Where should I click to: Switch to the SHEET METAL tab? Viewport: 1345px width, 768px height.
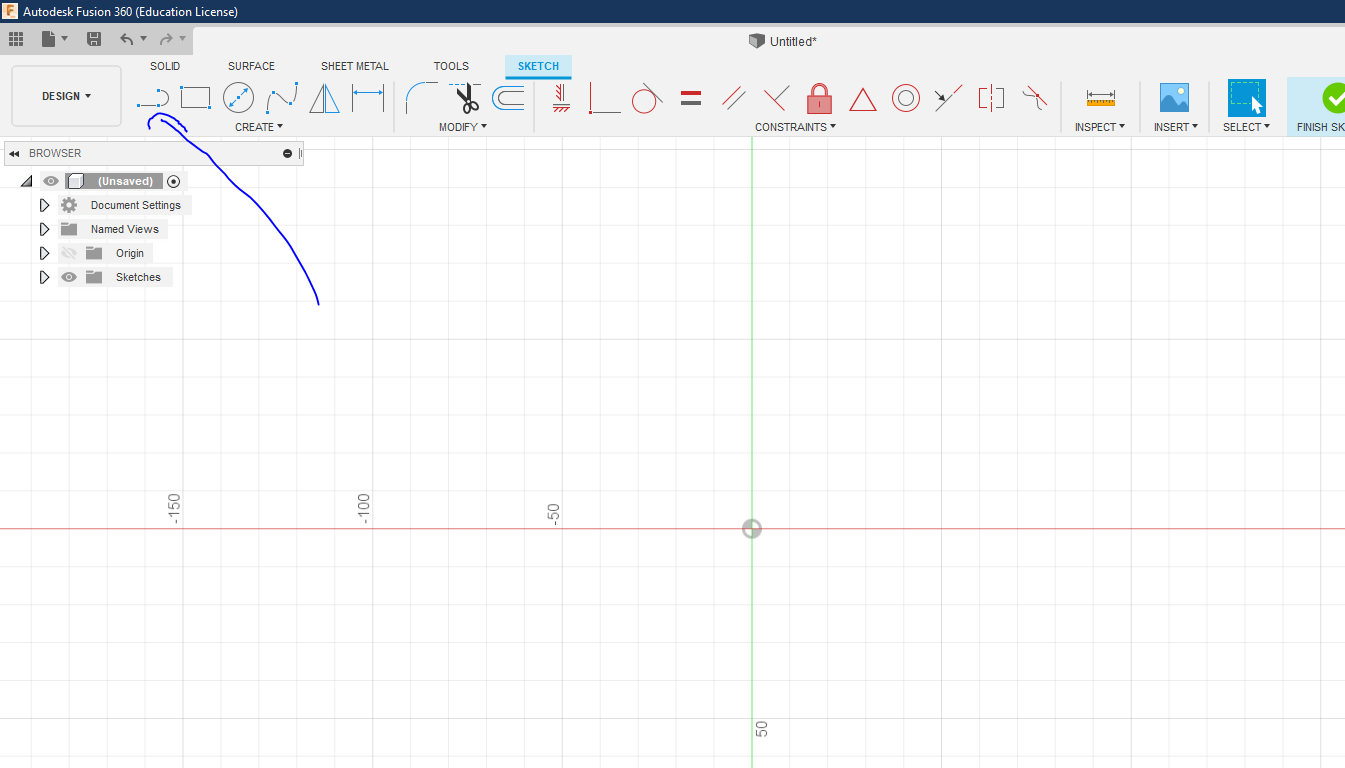pos(354,66)
